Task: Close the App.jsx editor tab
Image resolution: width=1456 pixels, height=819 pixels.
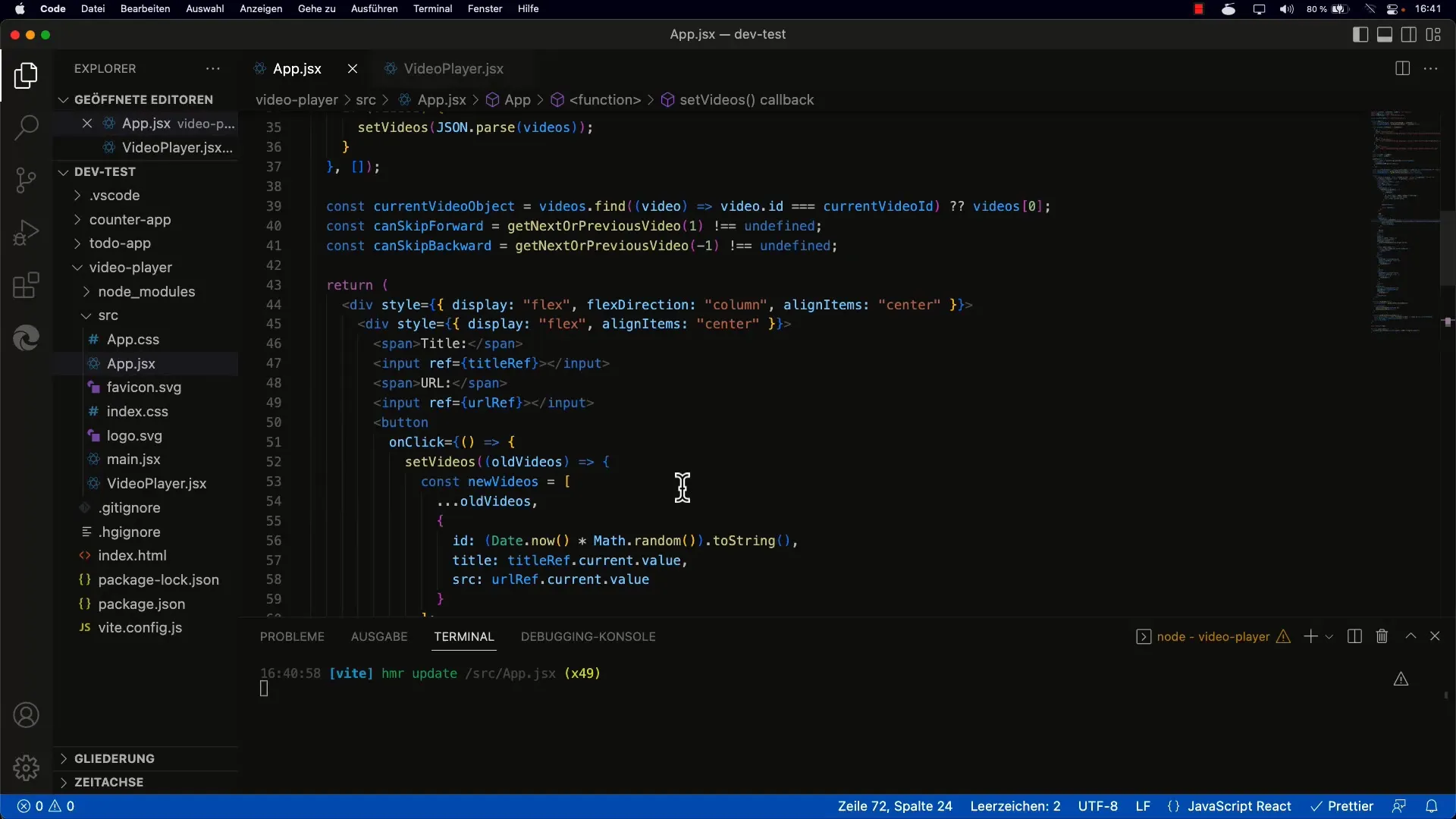Action: 353,68
